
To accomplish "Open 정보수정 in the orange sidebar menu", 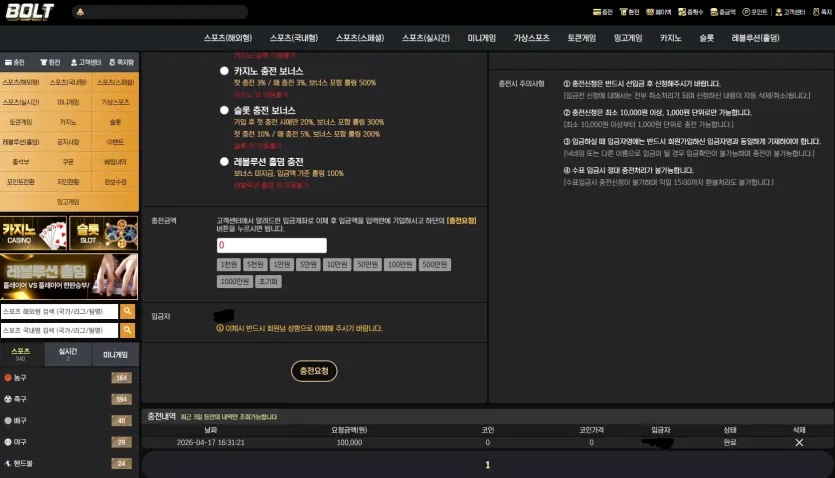I will click(x=115, y=182).
